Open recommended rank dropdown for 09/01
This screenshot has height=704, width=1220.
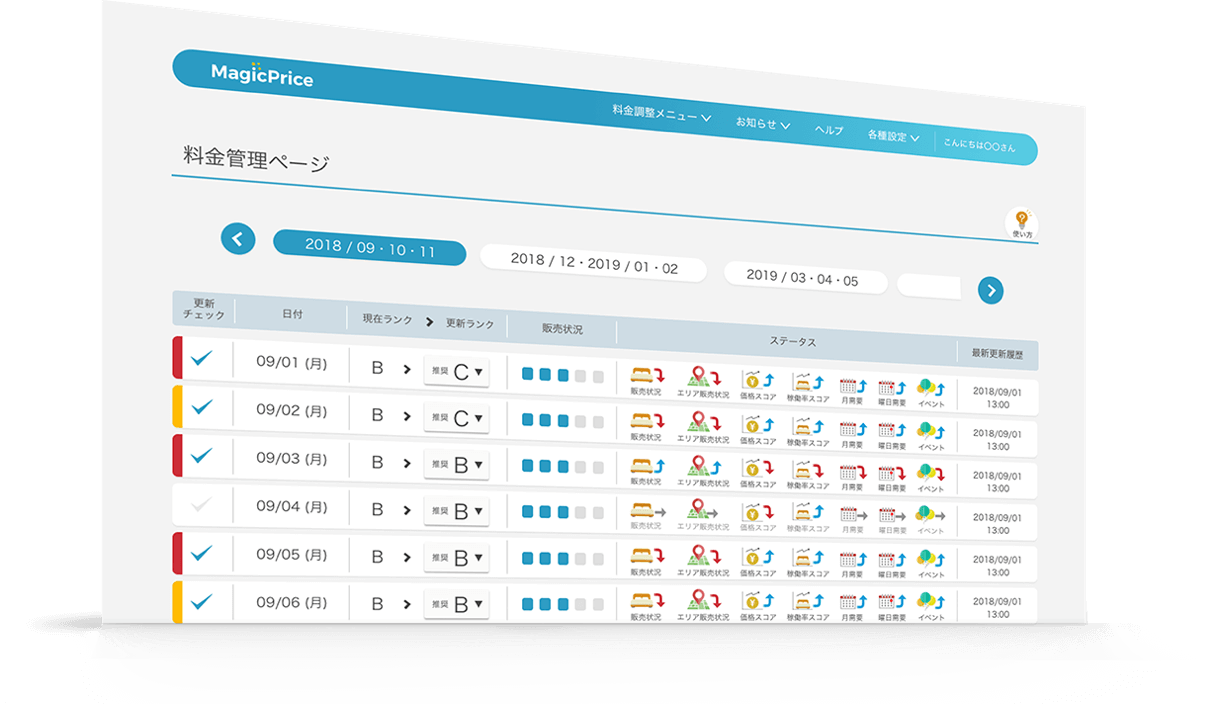tap(457, 371)
